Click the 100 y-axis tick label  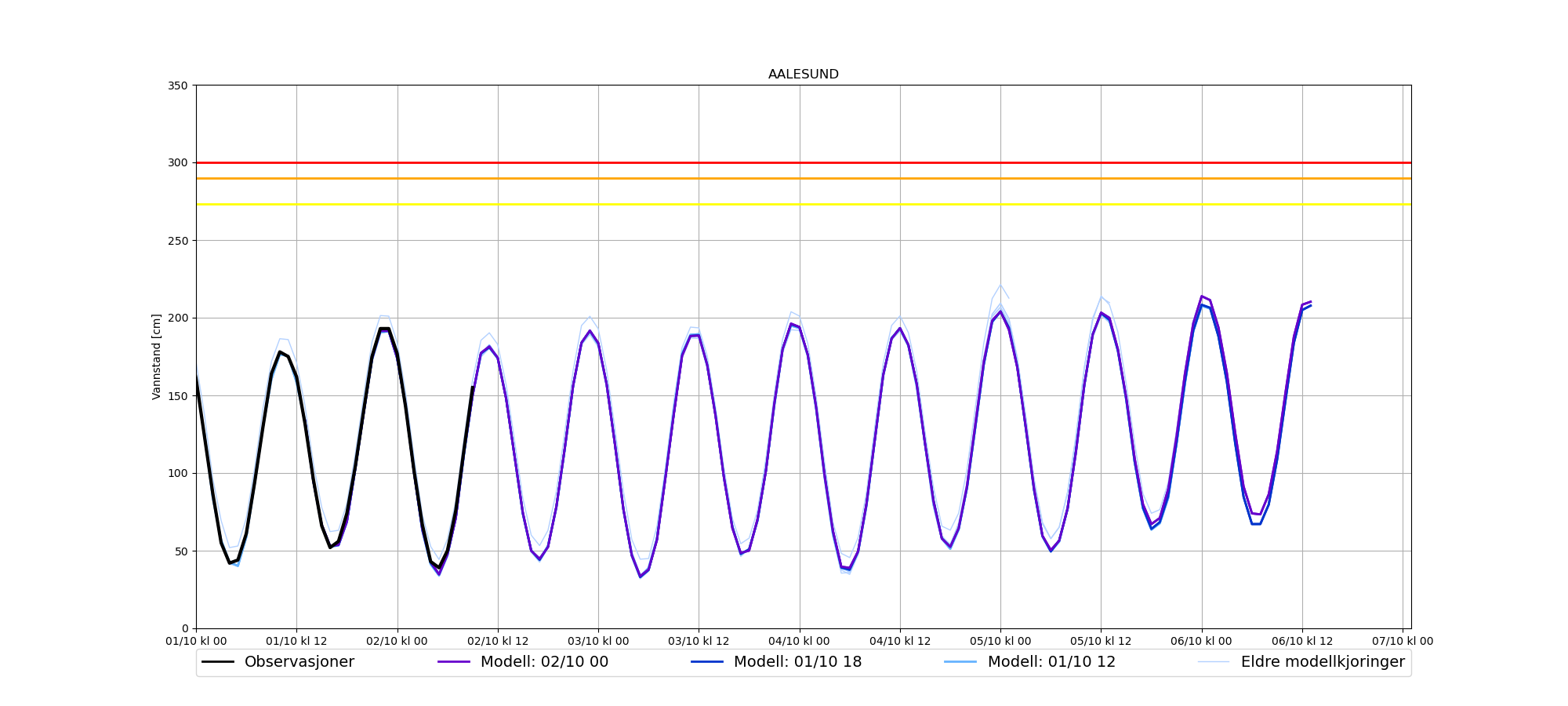179,474
